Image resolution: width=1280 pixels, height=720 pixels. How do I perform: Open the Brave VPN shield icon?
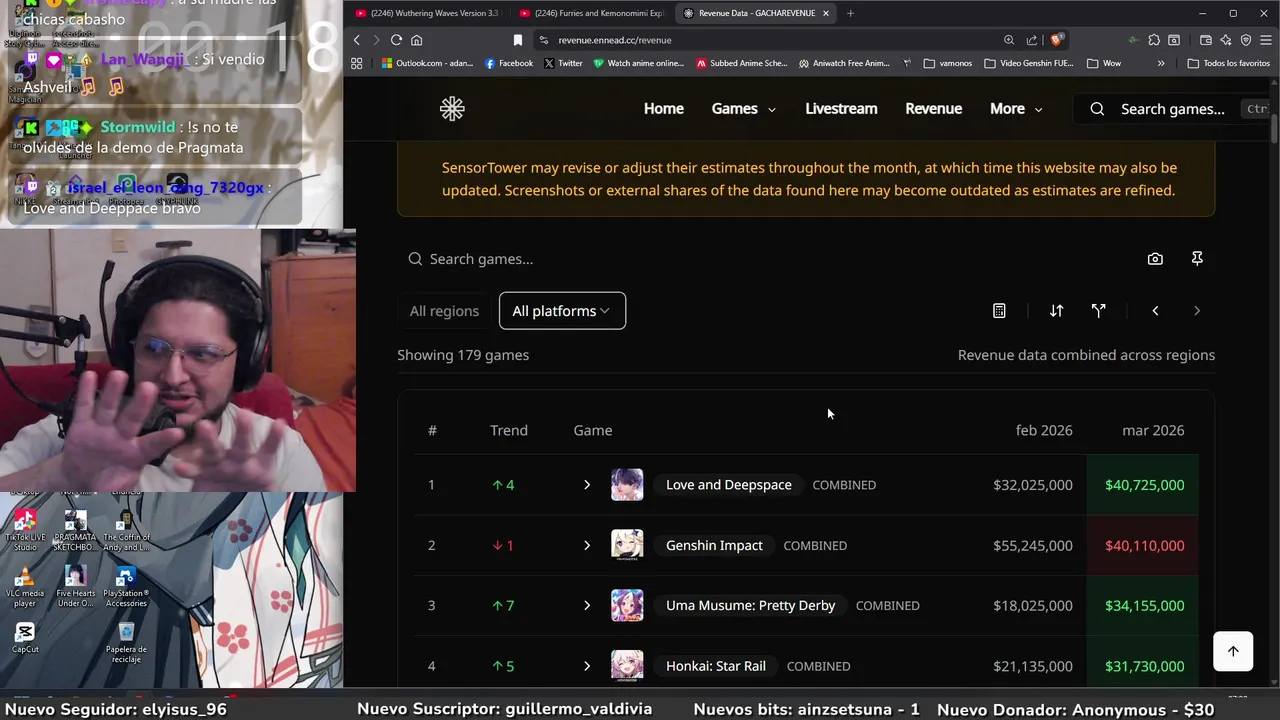1246,40
